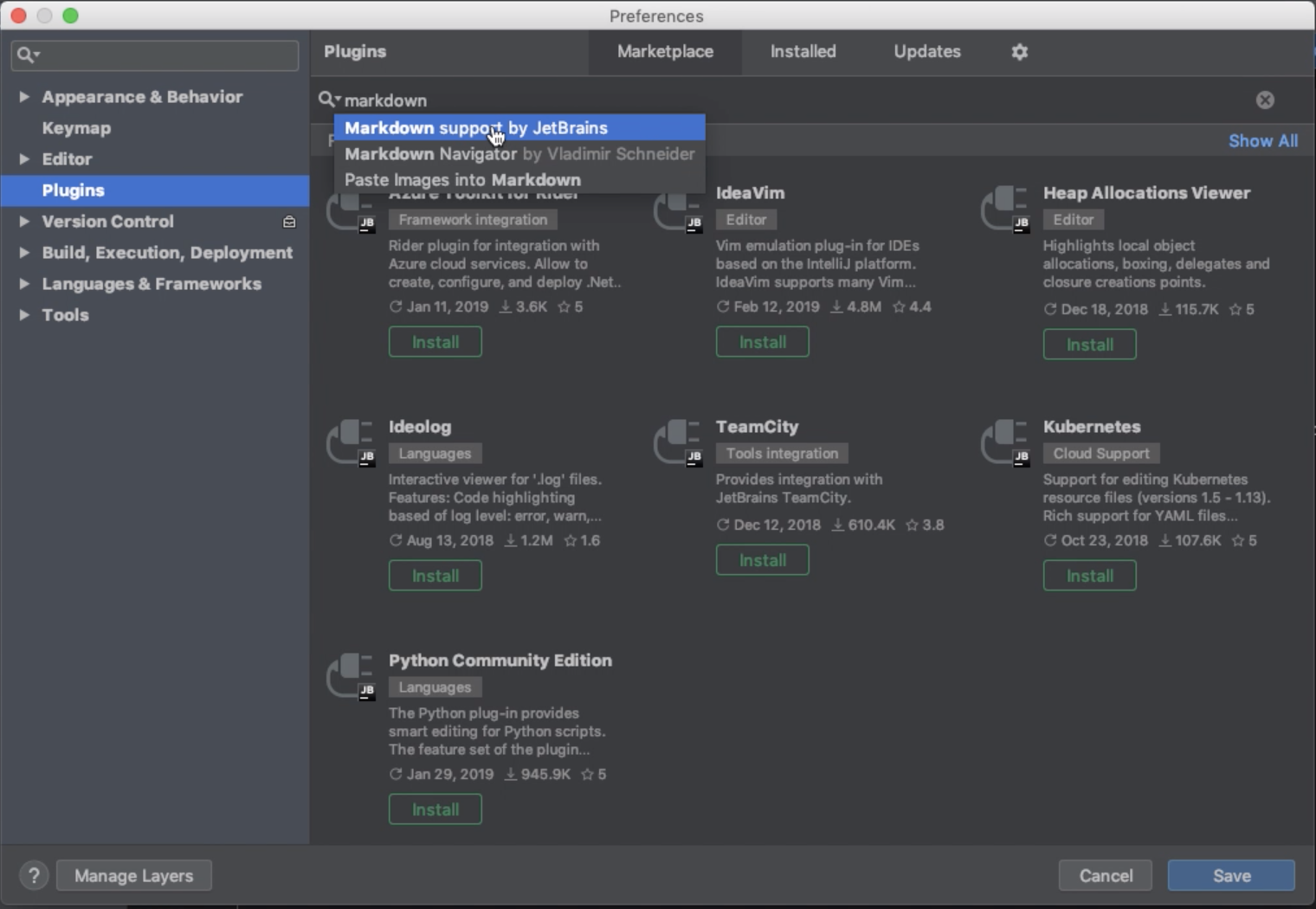The width and height of the screenshot is (1316, 909).
Task: Click the Show All link
Action: 1263,141
